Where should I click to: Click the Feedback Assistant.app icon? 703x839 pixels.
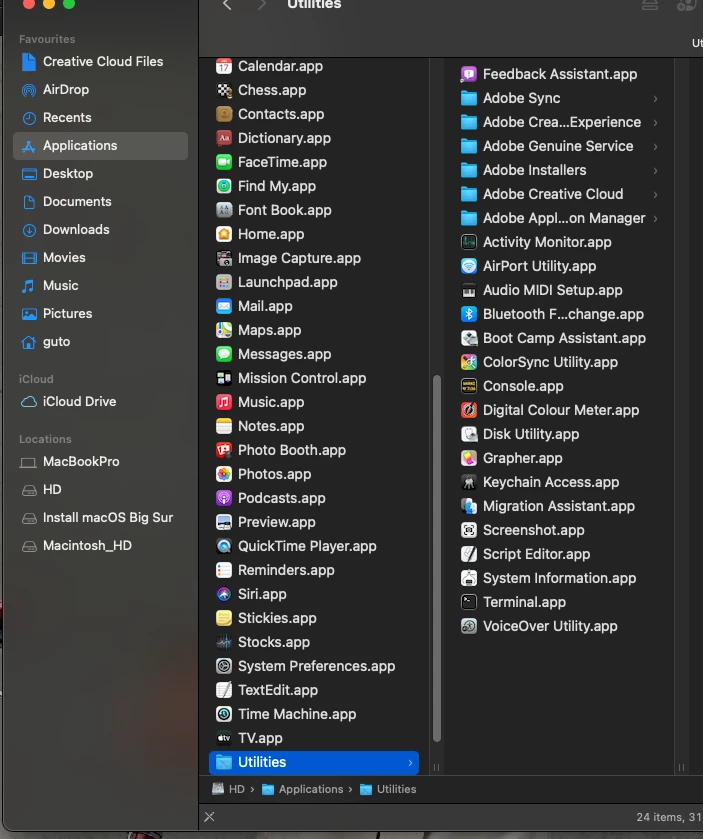[x=469, y=74]
